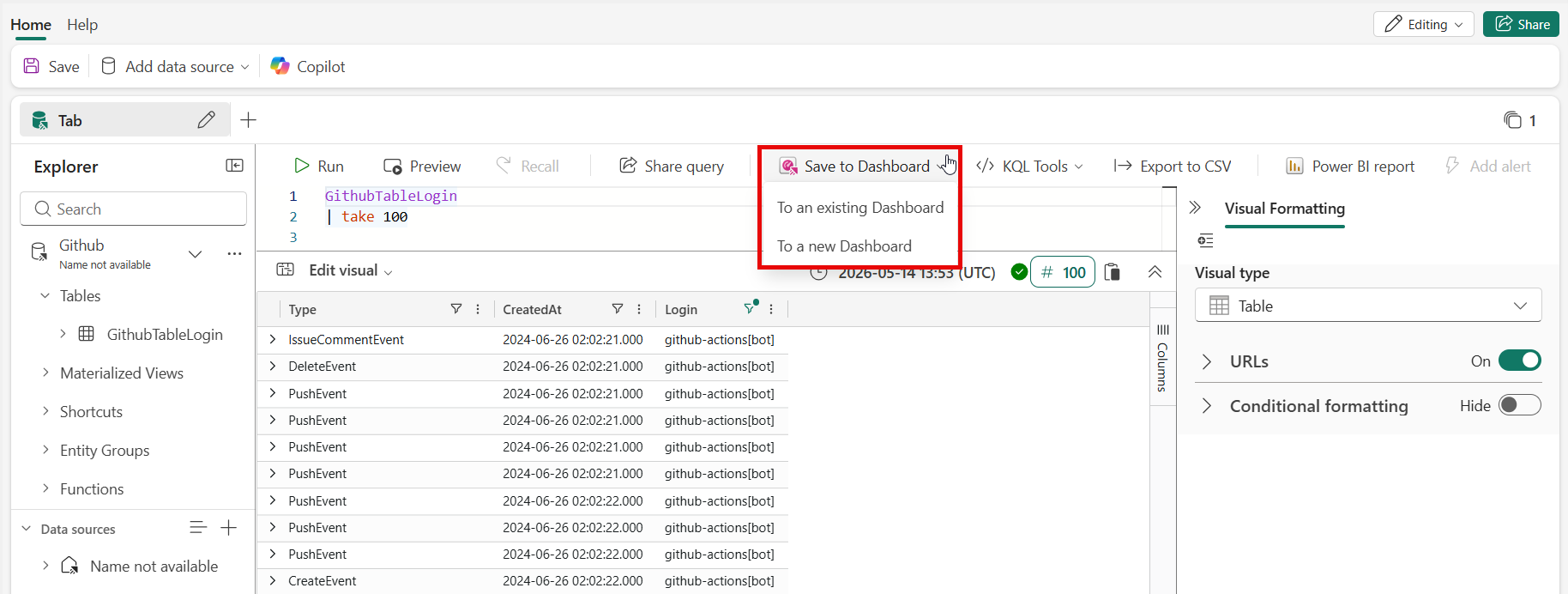This screenshot has width=1568, height=594.
Task: Open the Copilot assistant
Action: click(308, 66)
